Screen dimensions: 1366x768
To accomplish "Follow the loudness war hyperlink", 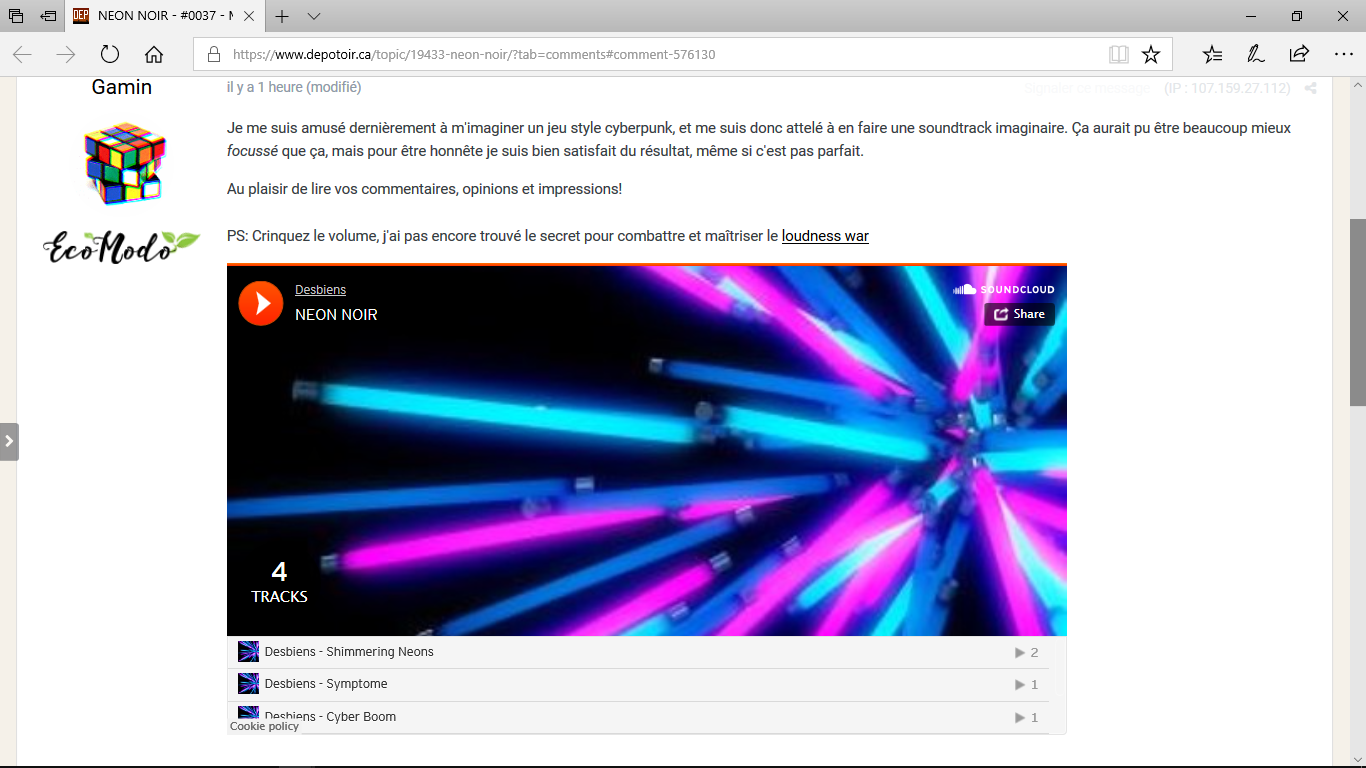I will point(825,236).
